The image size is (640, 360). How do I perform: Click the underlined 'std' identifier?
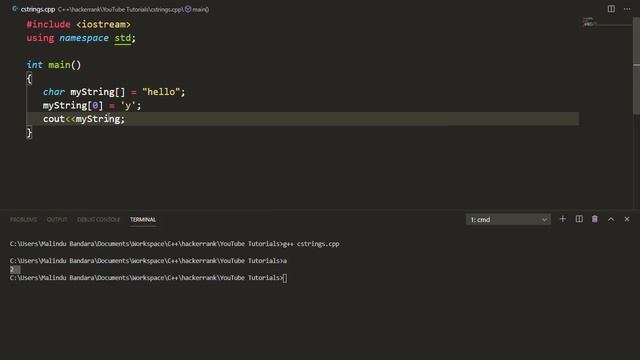coord(122,38)
